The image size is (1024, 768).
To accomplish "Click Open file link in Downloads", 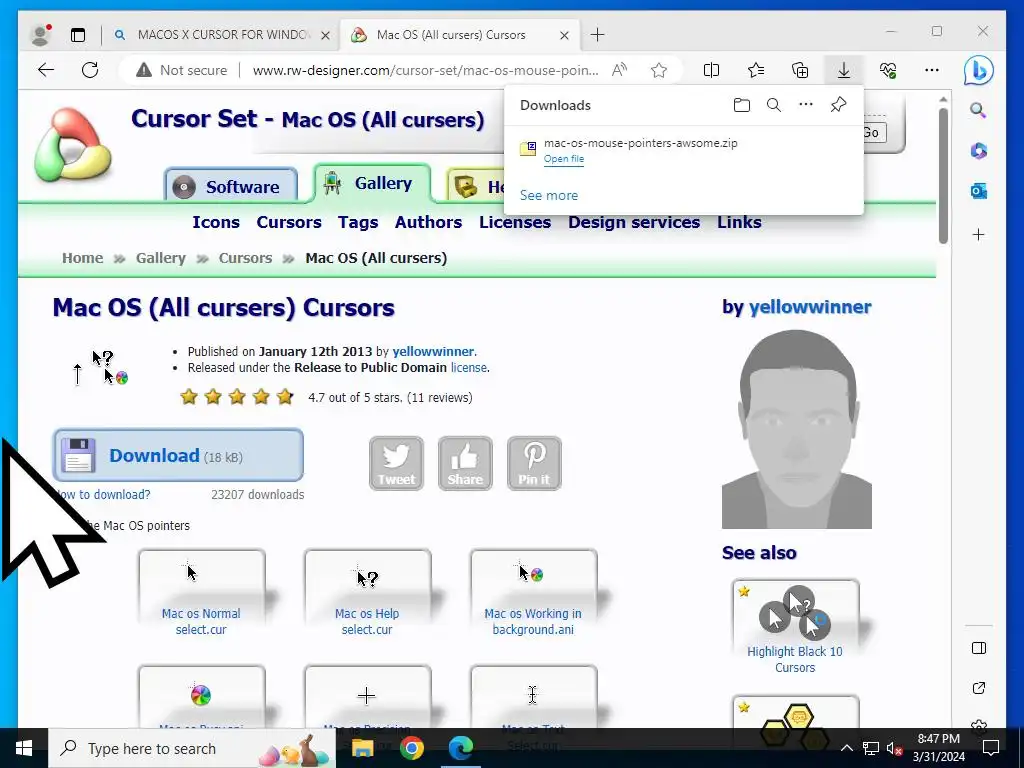I will click(x=564, y=159).
